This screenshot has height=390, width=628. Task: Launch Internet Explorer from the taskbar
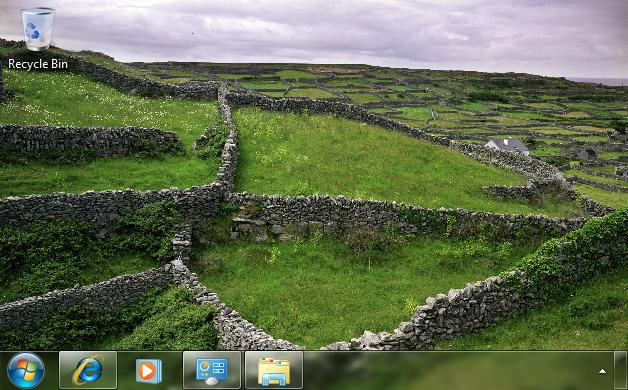(x=88, y=370)
